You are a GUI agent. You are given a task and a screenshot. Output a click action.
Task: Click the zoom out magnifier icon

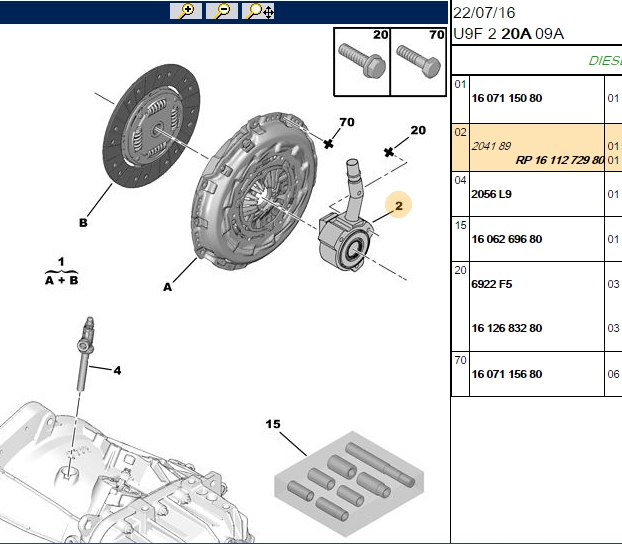pyautogui.click(x=222, y=11)
